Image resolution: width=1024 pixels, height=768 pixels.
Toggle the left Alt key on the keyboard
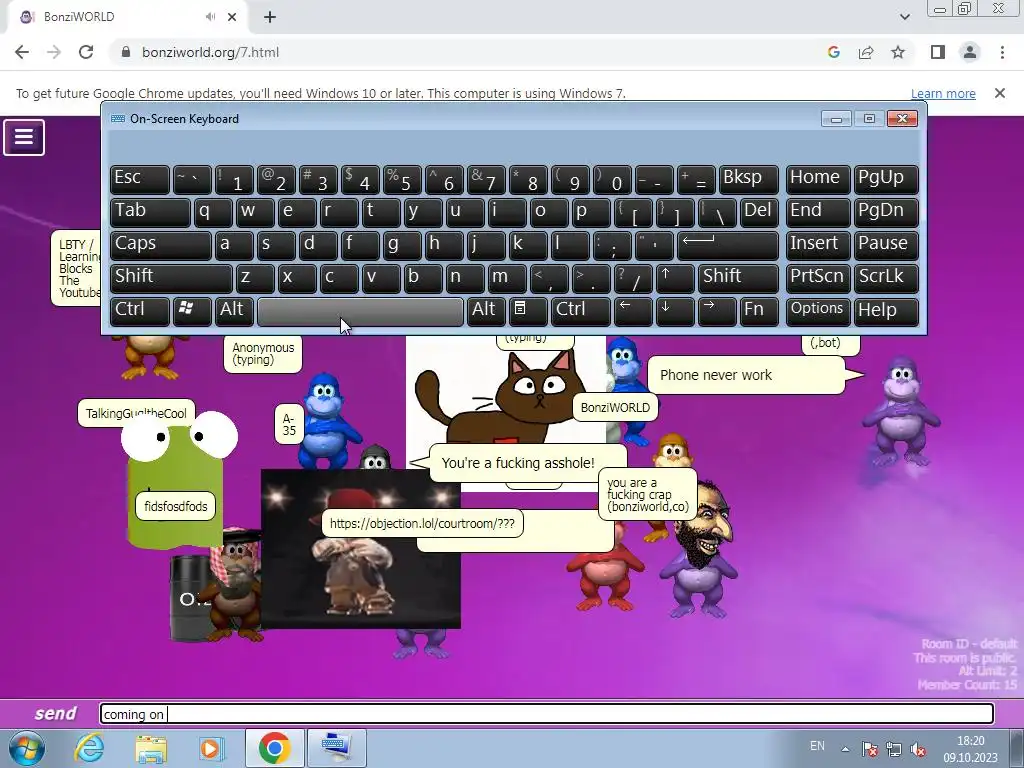click(x=234, y=310)
